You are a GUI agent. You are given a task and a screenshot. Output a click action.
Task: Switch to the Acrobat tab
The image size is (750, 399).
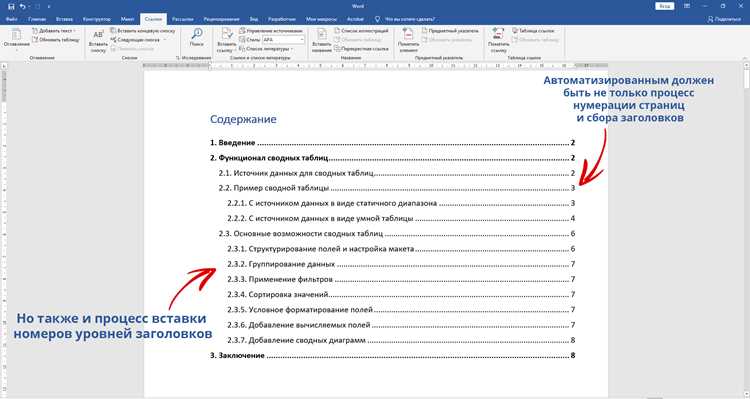(x=355, y=19)
